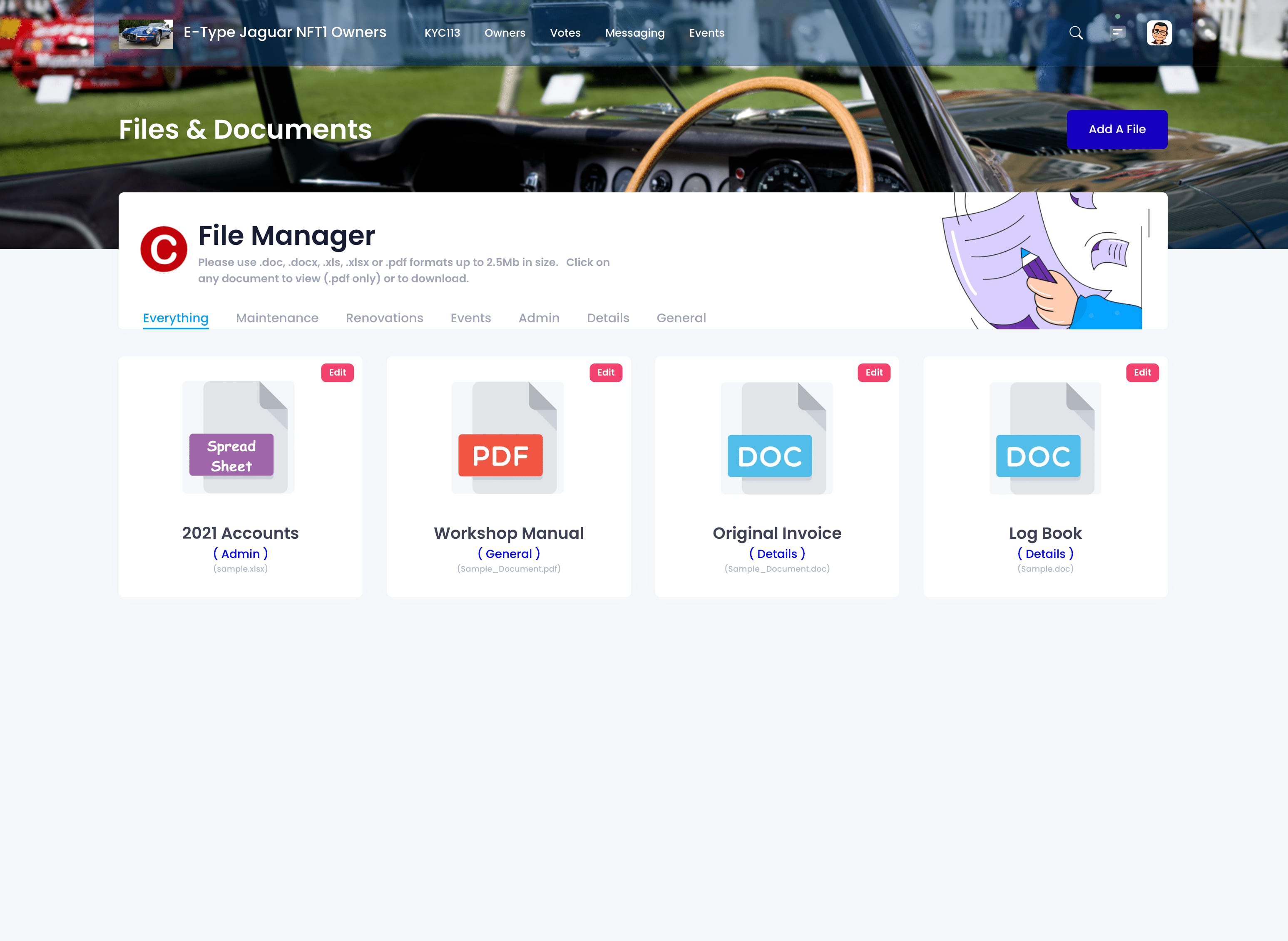Click the user avatar profile icon
The image size is (1288, 941).
click(1159, 33)
